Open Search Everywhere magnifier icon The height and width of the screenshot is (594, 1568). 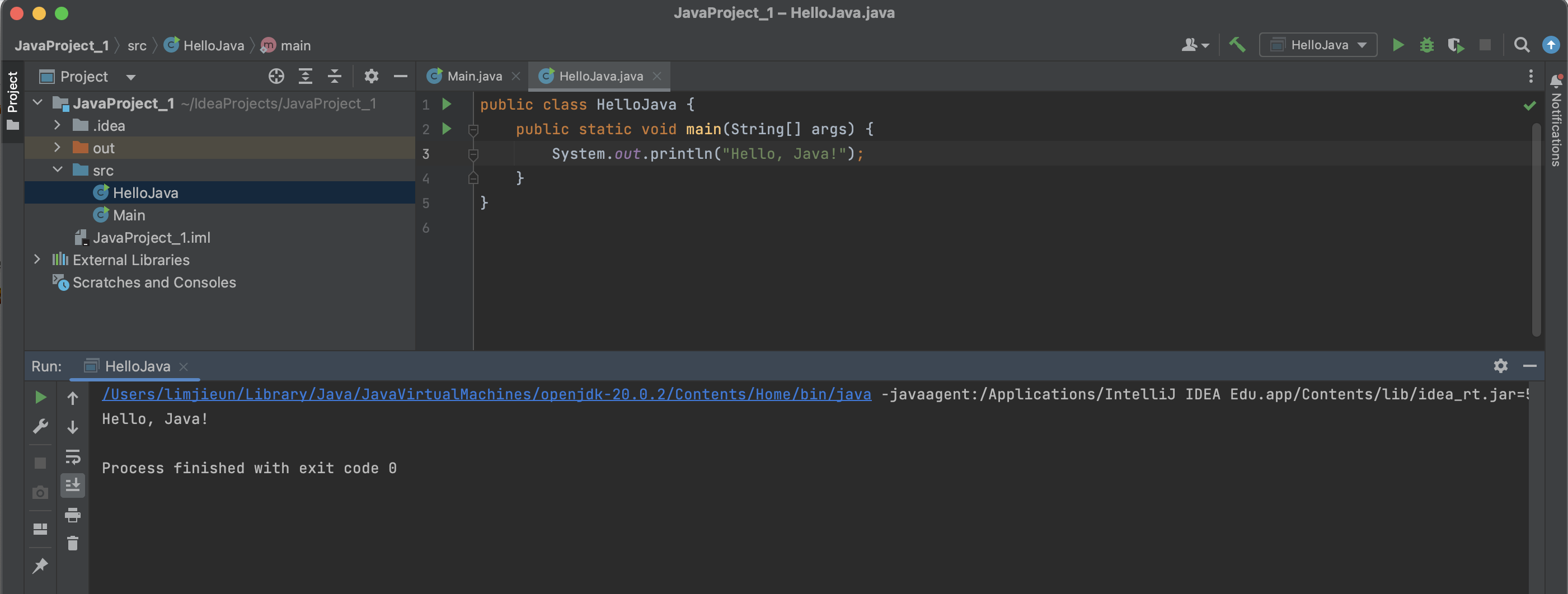click(1521, 45)
